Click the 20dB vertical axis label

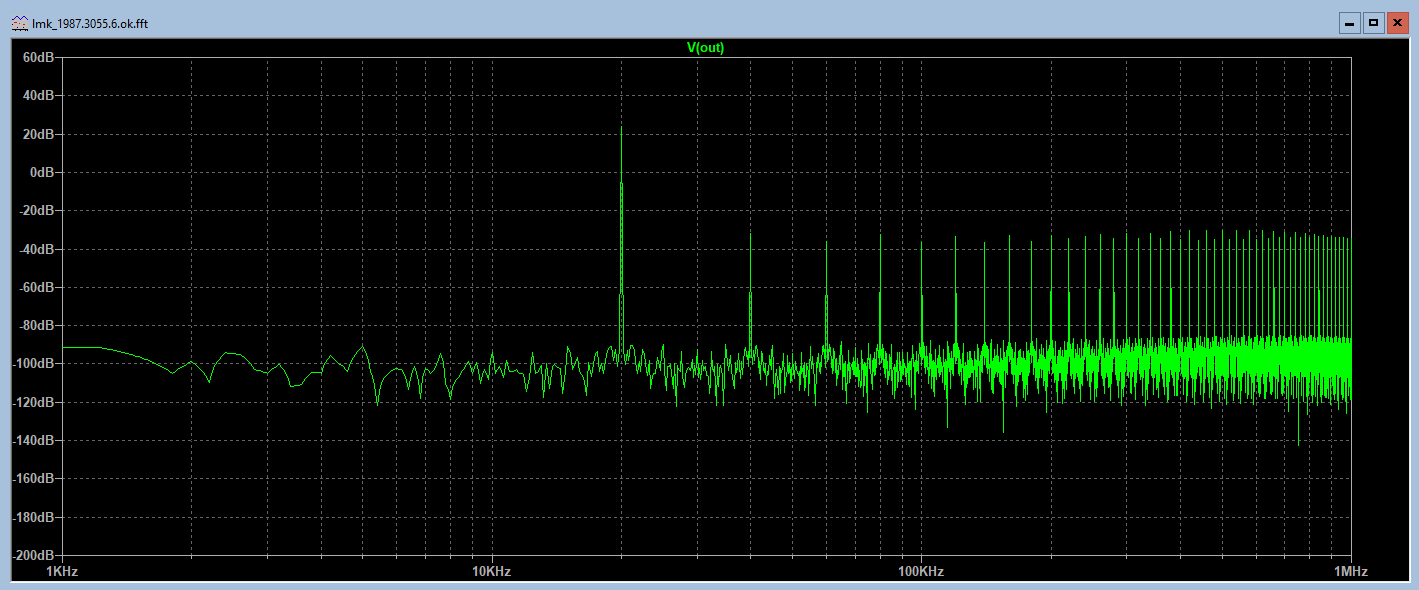[x=39, y=134]
